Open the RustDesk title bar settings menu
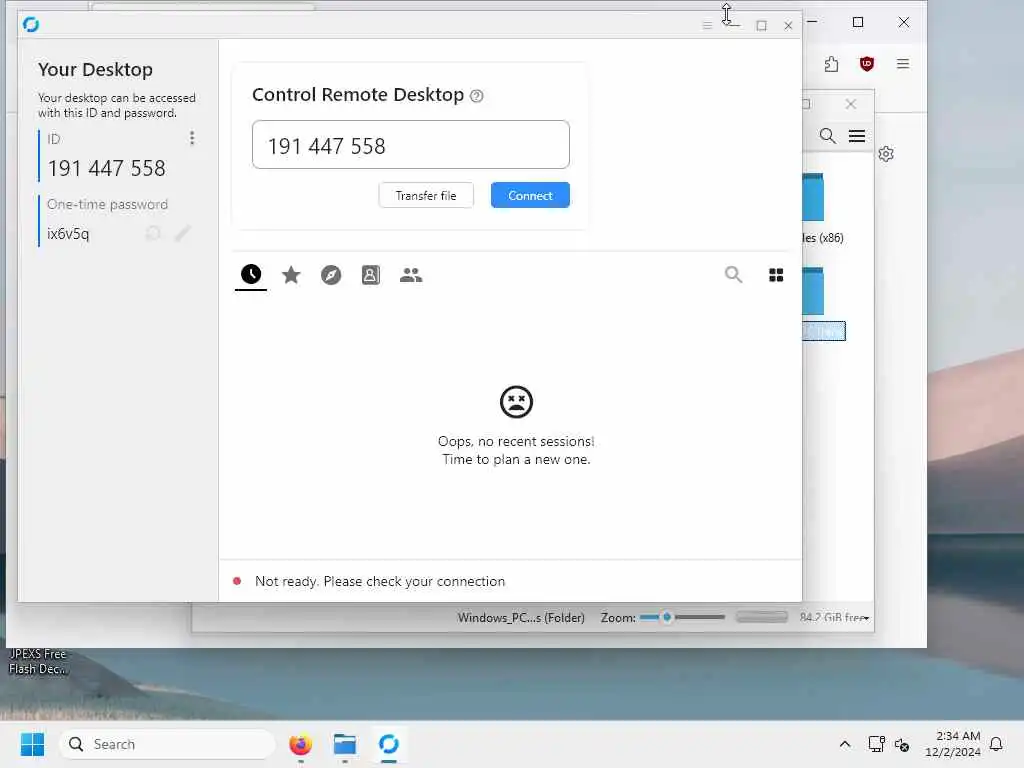 (x=707, y=25)
